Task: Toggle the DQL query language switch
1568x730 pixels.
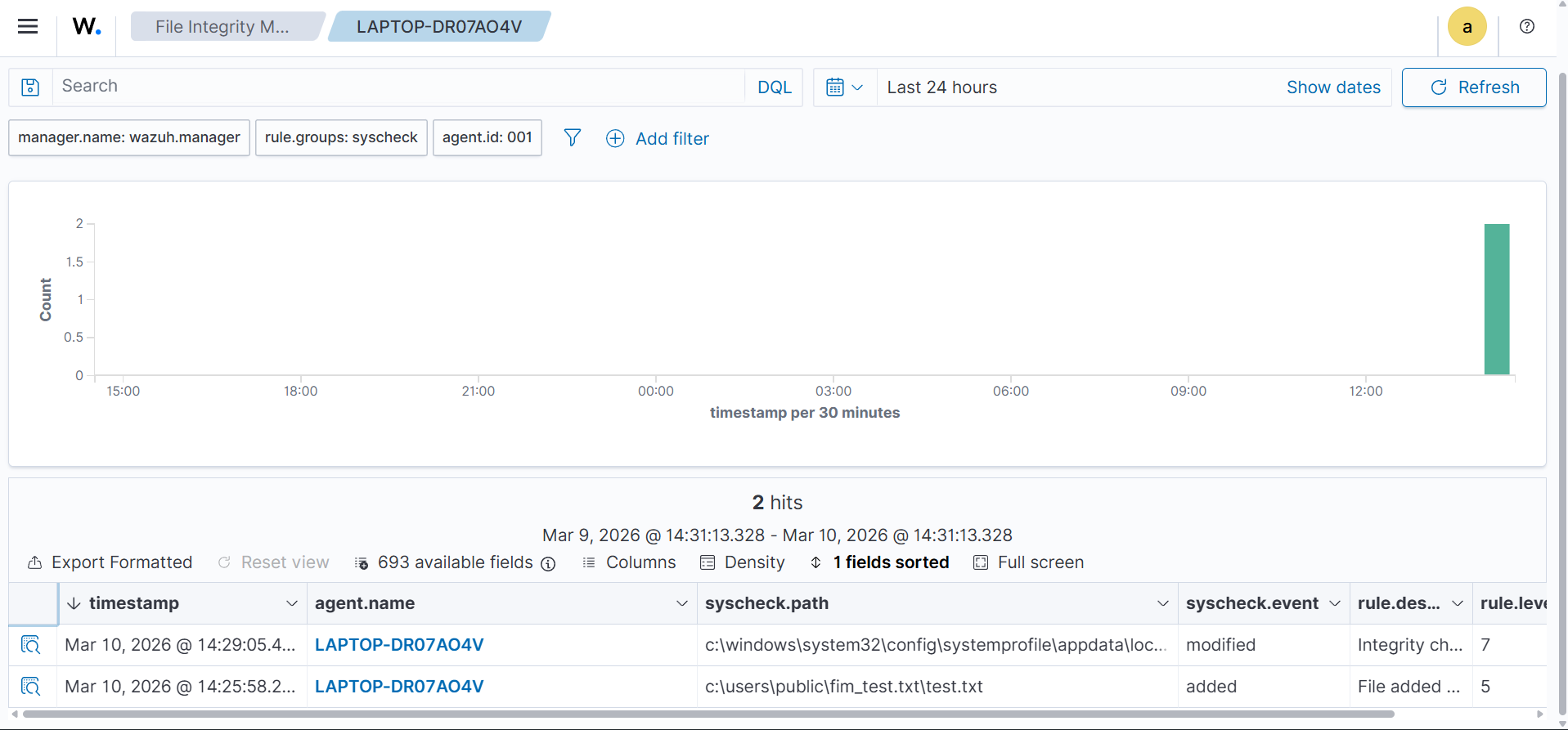Action: pos(774,87)
